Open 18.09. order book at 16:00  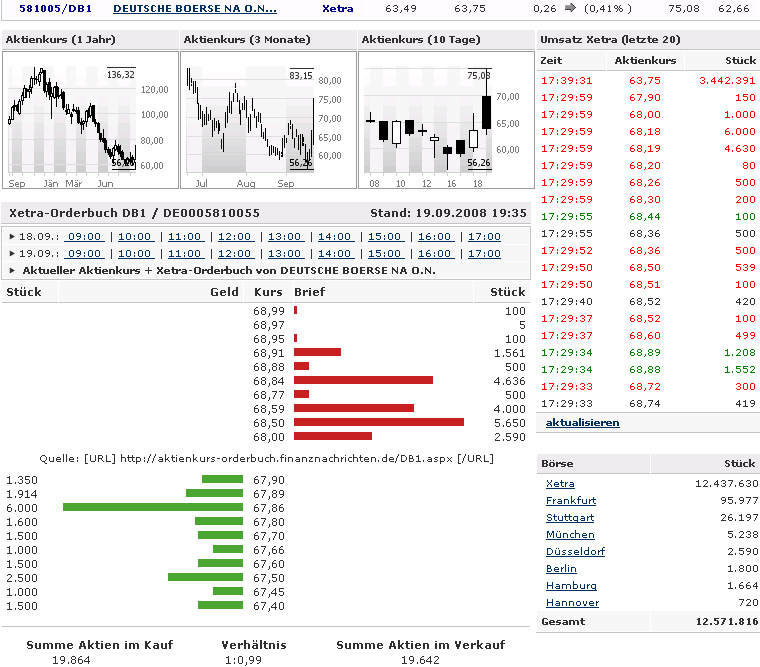click(x=435, y=237)
